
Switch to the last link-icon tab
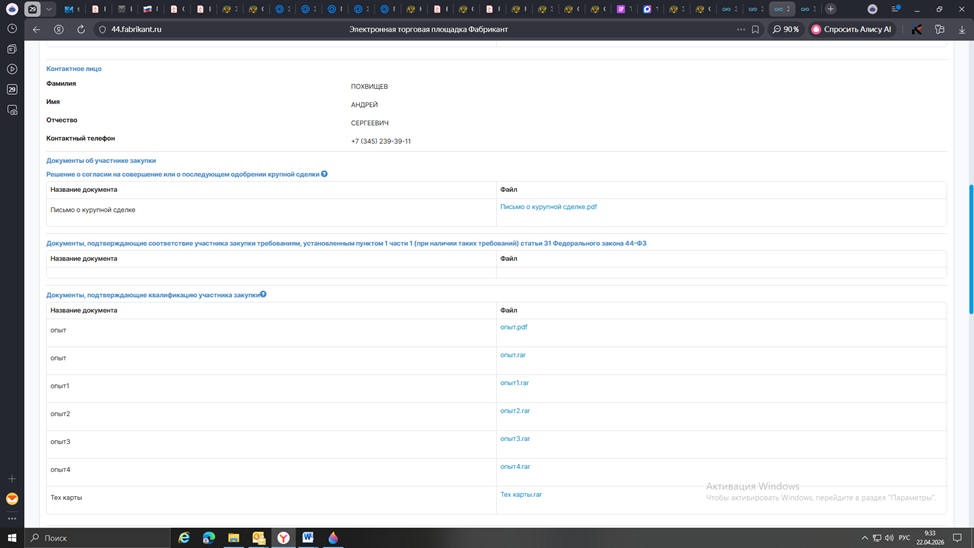pos(805,9)
